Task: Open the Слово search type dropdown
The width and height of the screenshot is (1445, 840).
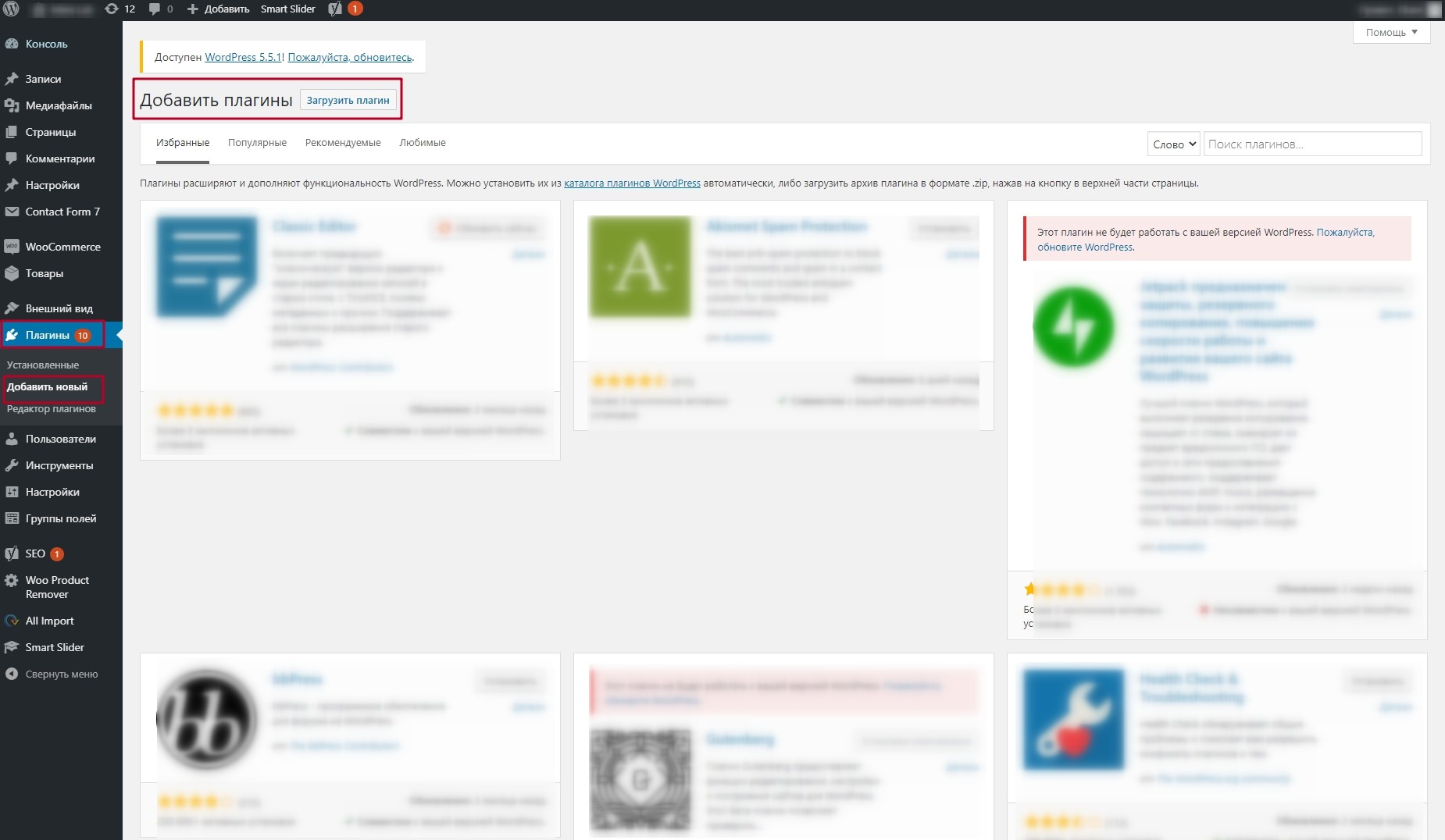Action: [1173, 144]
